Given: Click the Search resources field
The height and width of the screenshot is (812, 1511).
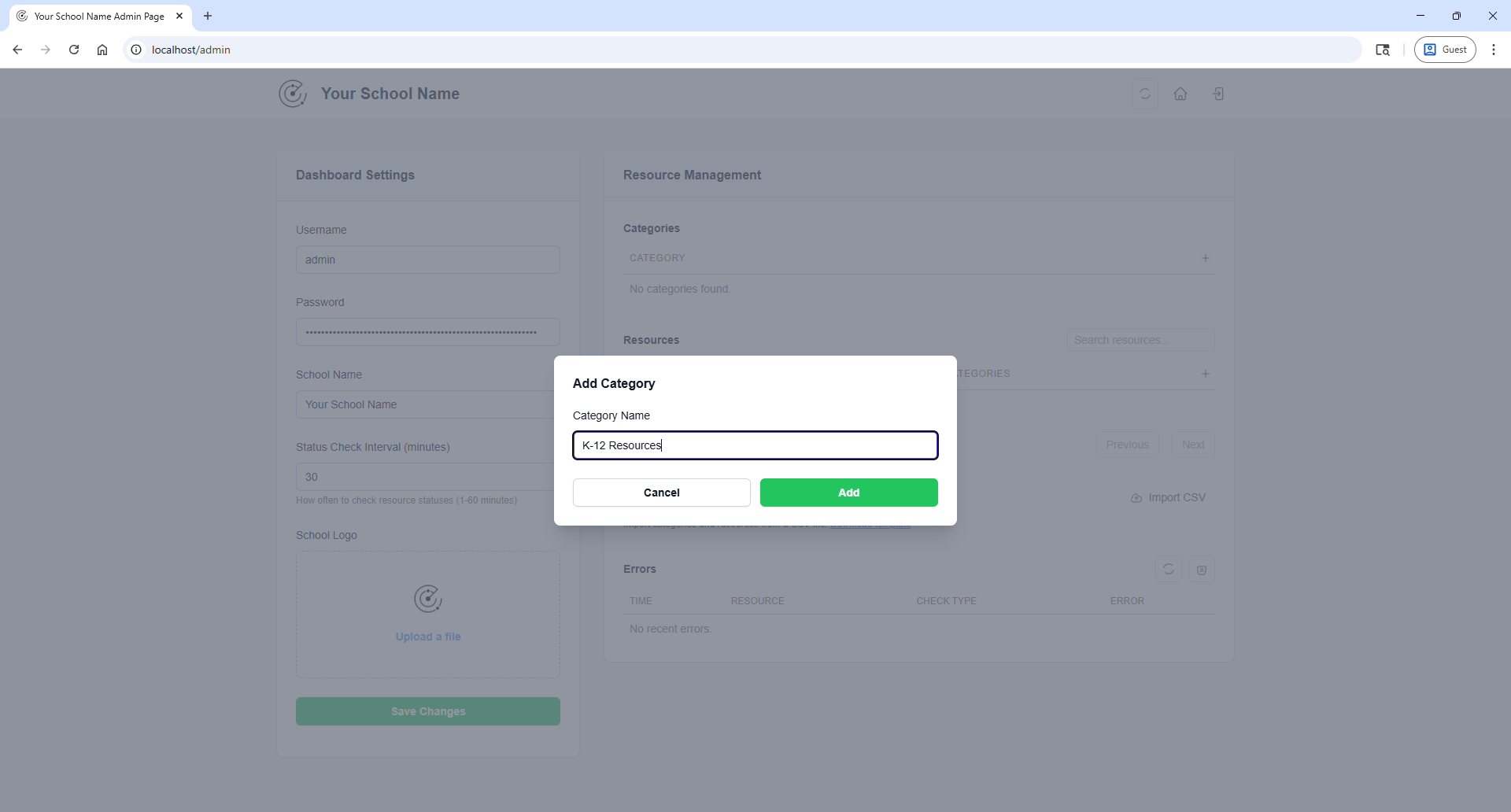Looking at the screenshot, I should (1140, 340).
